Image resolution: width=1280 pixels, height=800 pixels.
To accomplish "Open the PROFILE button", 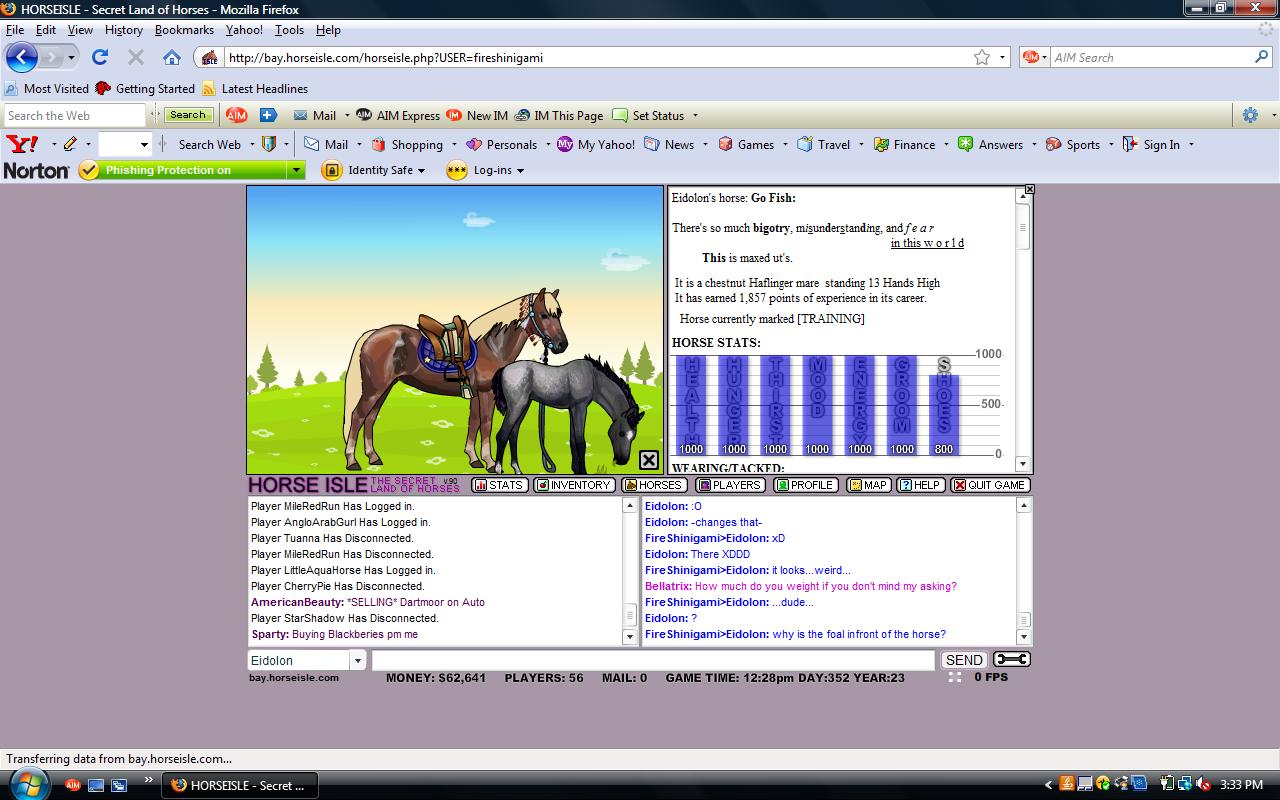I will tap(806, 485).
